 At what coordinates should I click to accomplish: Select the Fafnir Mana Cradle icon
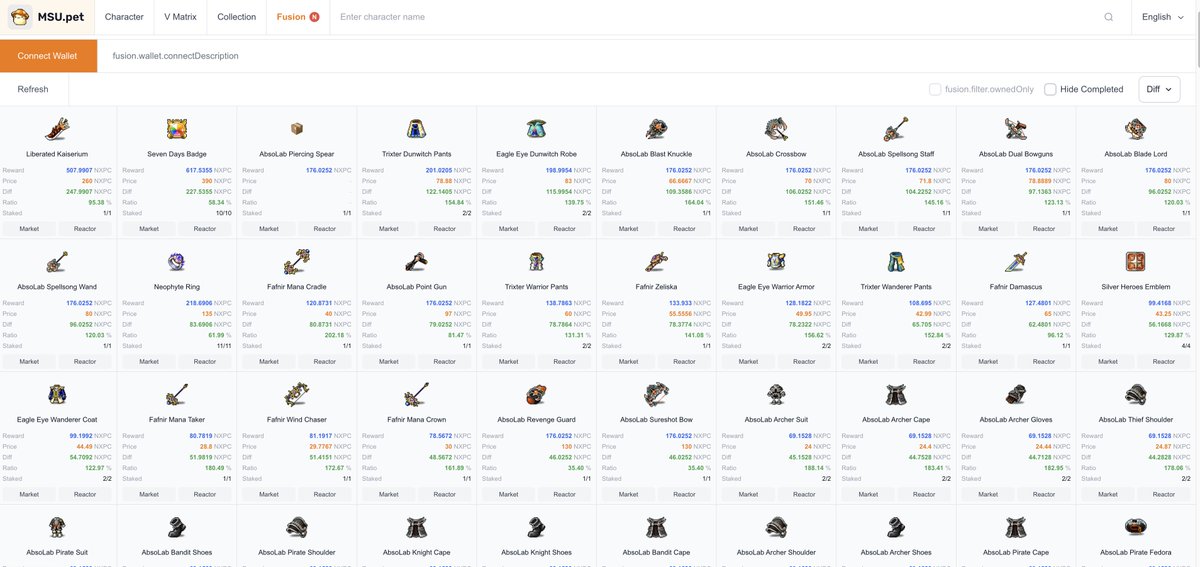click(297, 262)
